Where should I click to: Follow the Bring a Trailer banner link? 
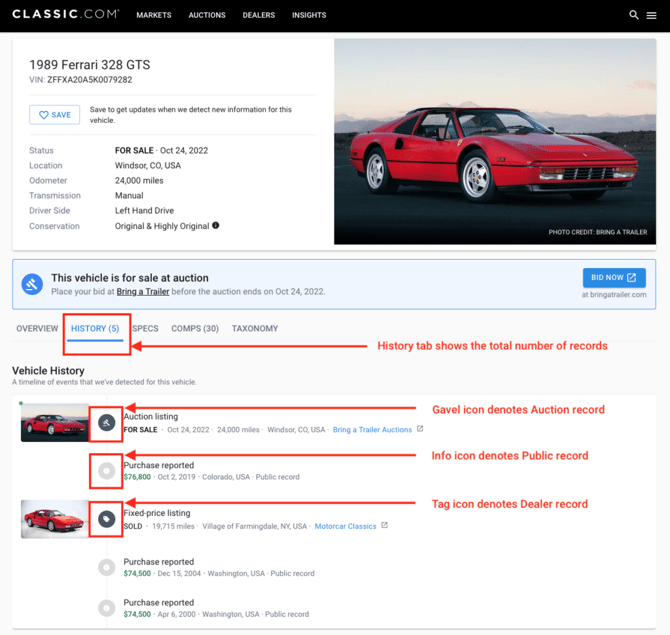pyautogui.click(x=143, y=291)
